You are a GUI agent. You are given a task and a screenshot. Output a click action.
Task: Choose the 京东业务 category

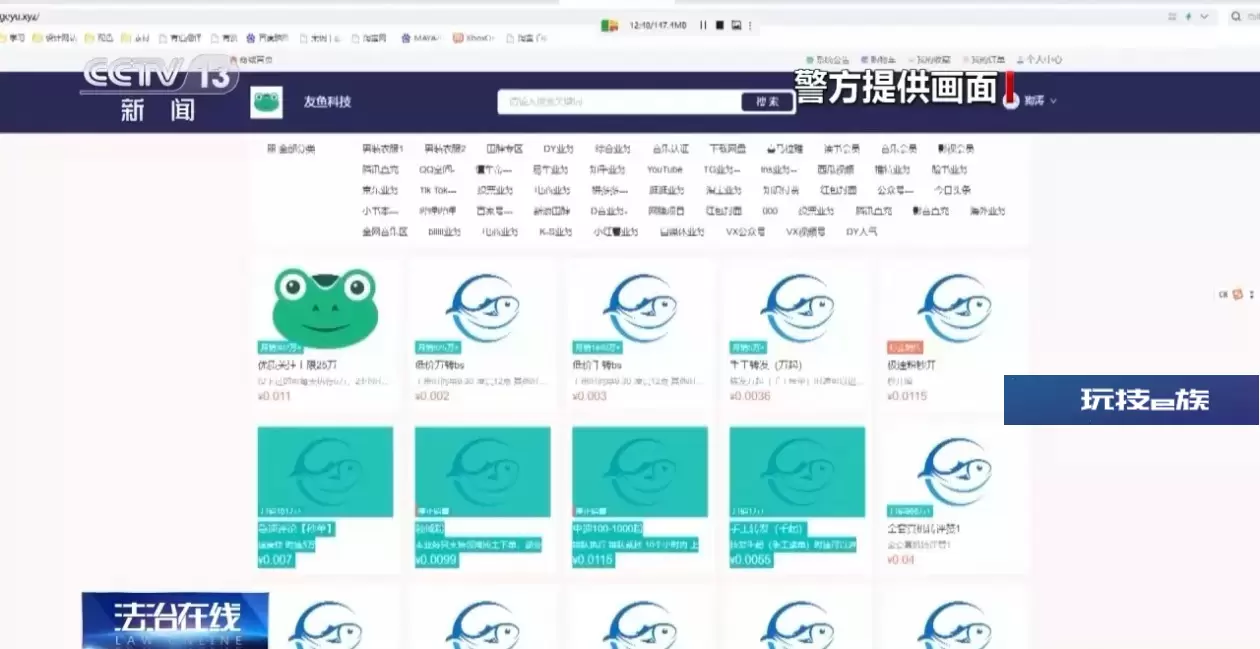380,190
